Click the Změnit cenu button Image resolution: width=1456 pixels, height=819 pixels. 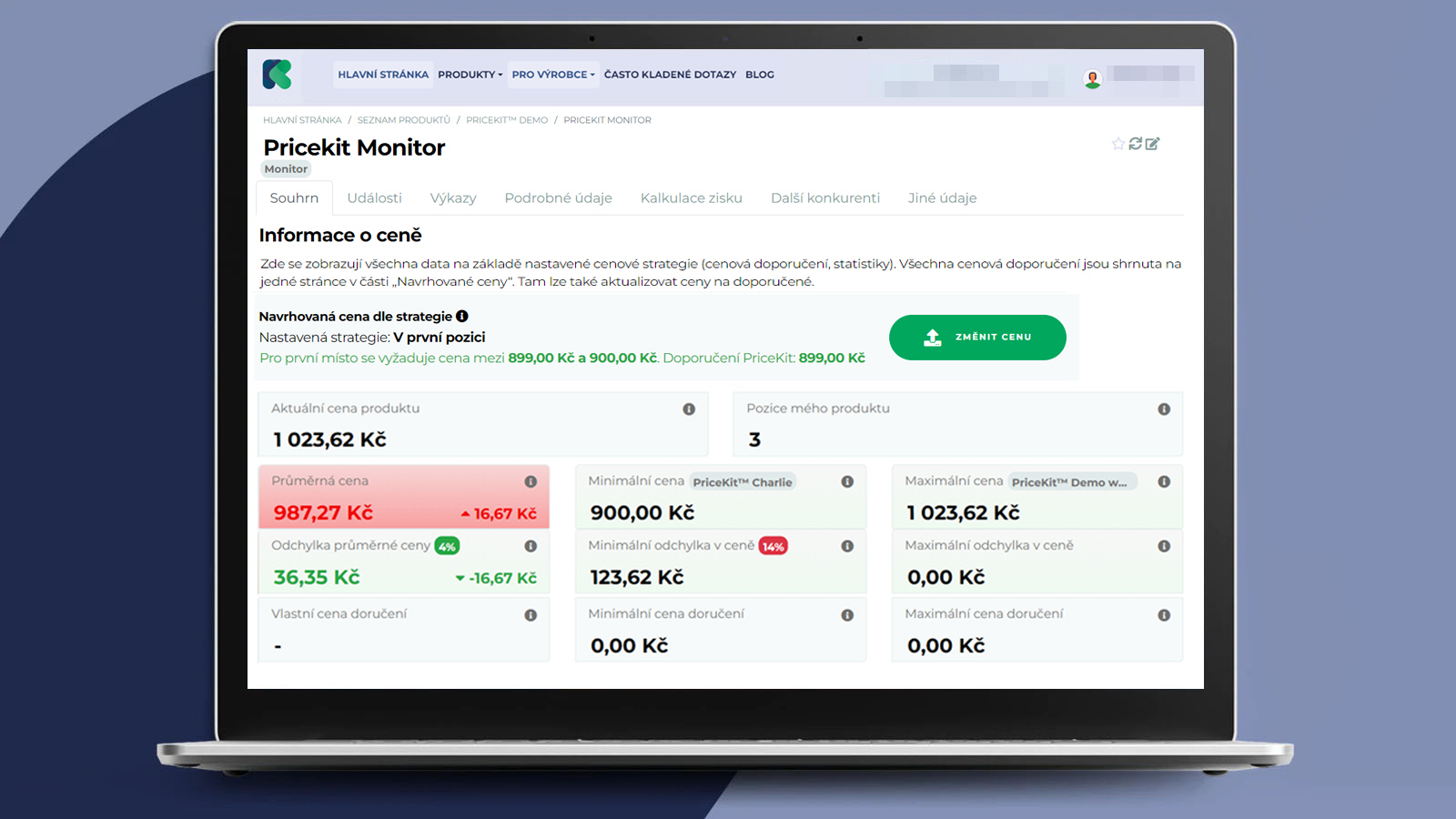coord(977,338)
